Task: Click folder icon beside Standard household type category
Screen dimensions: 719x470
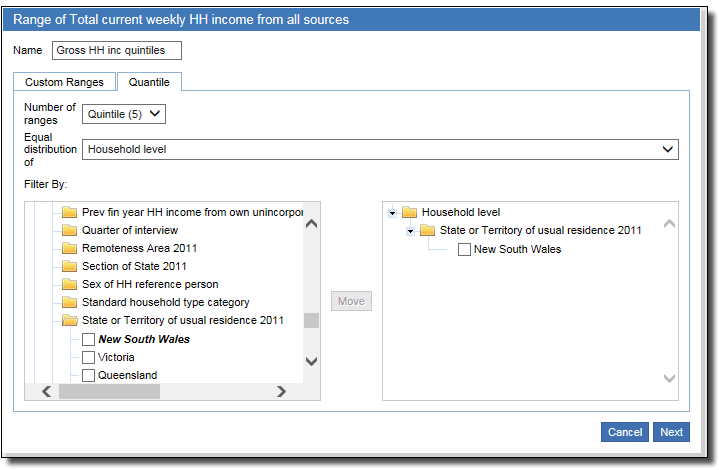Action: click(69, 302)
